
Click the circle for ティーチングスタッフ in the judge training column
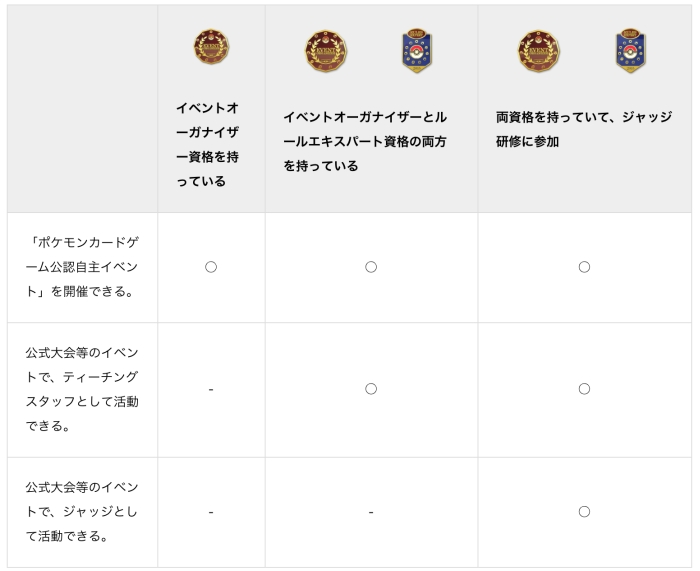584,389
